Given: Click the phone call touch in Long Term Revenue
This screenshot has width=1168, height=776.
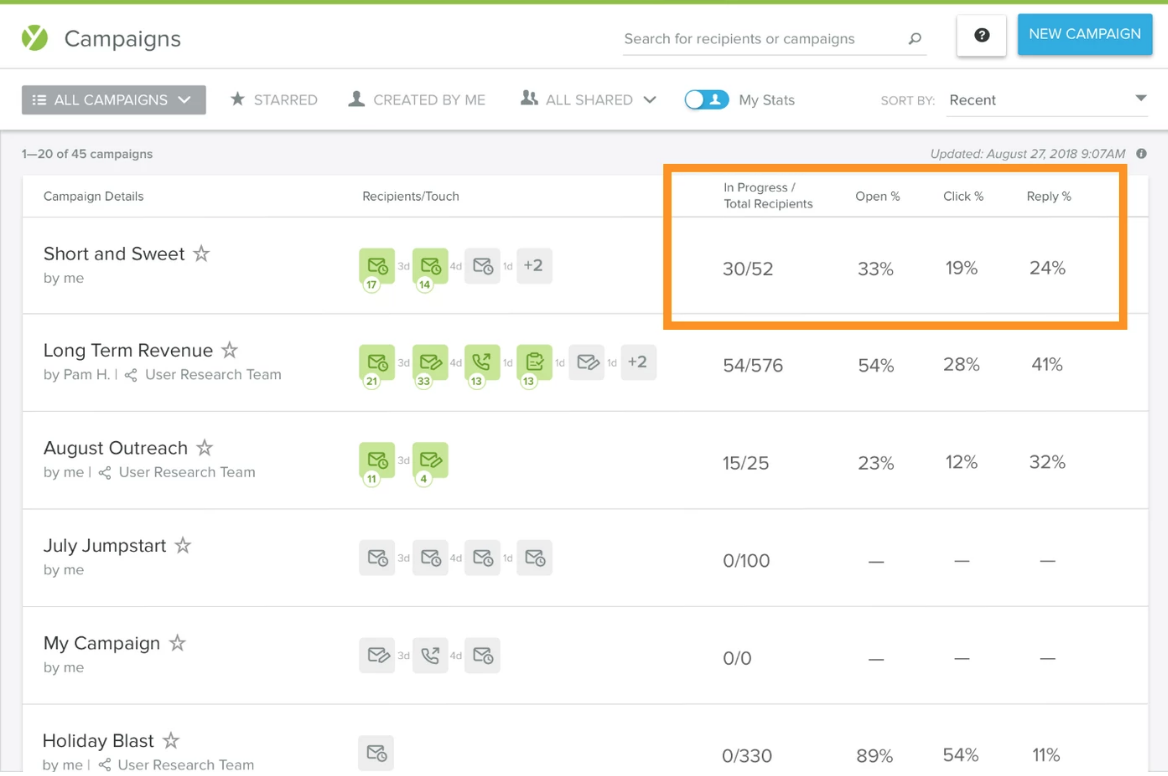Looking at the screenshot, I should (481, 362).
